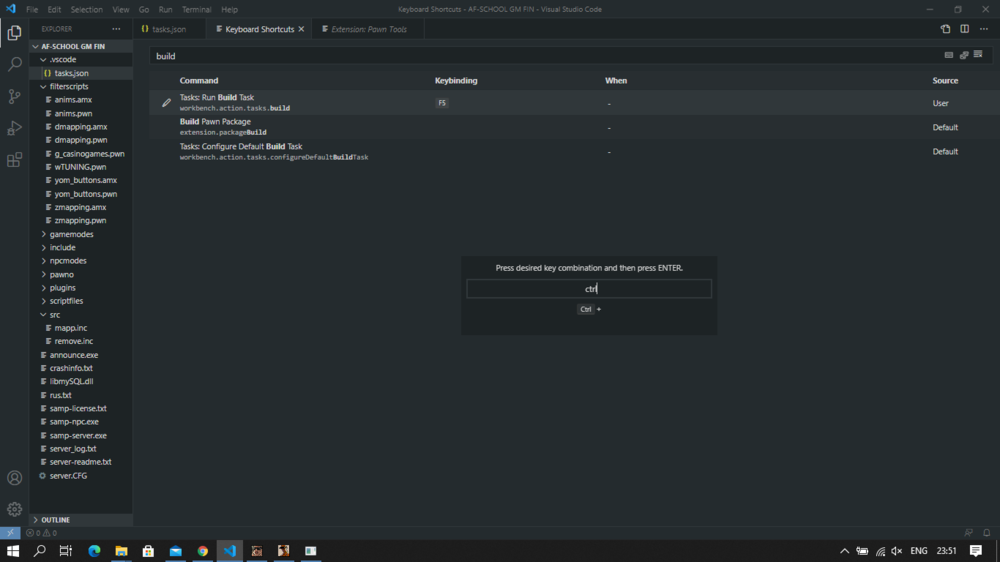1000x562 pixels.
Task: Open the Selection menu
Action: tap(86, 10)
